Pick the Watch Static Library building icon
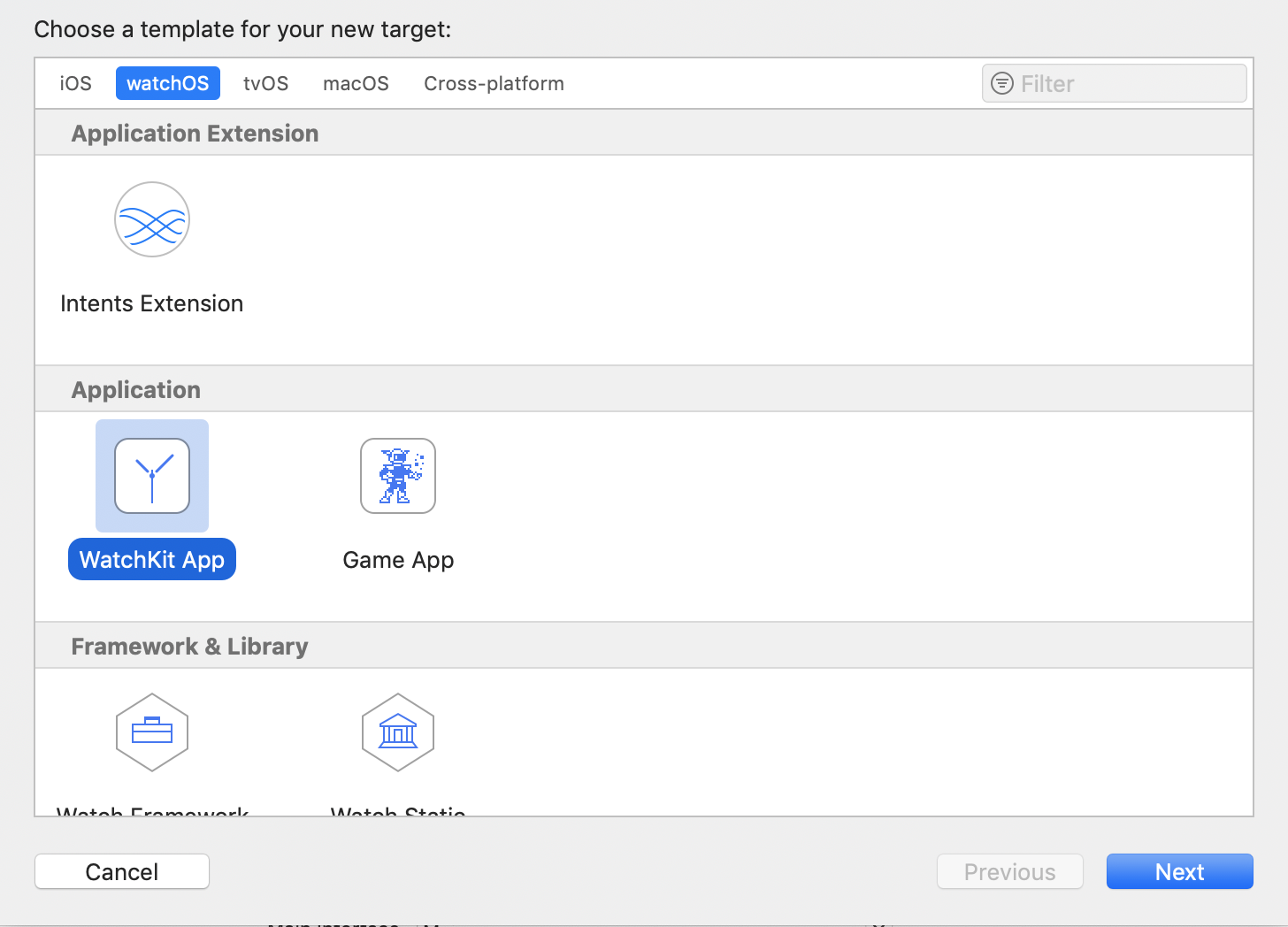Image resolution: width=1288 pixels, height=927 pixels. point(398,732)
